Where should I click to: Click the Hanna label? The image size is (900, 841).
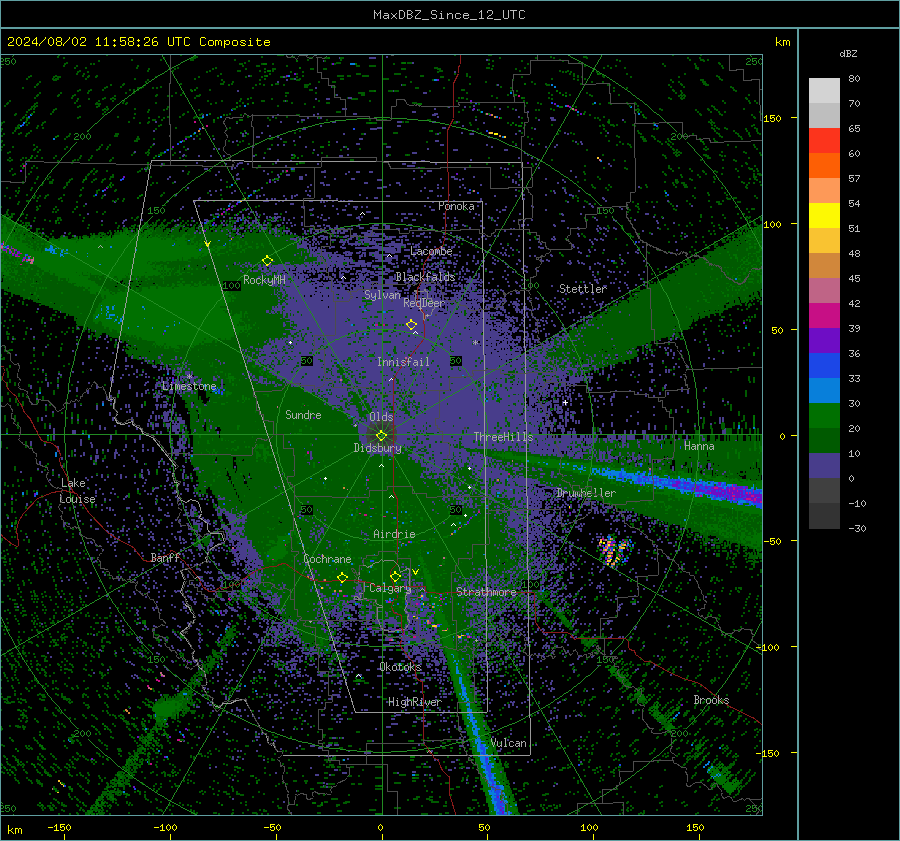pos(699,446)
